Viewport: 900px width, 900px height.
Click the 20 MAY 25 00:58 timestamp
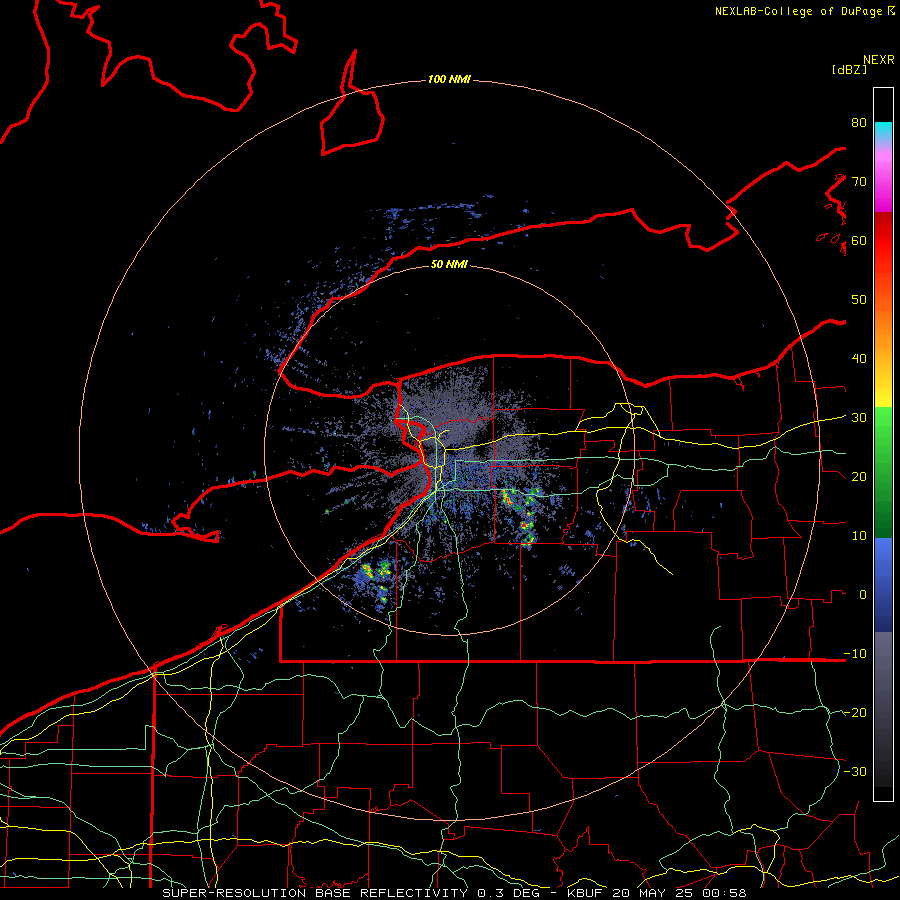(x=680, y=893)
